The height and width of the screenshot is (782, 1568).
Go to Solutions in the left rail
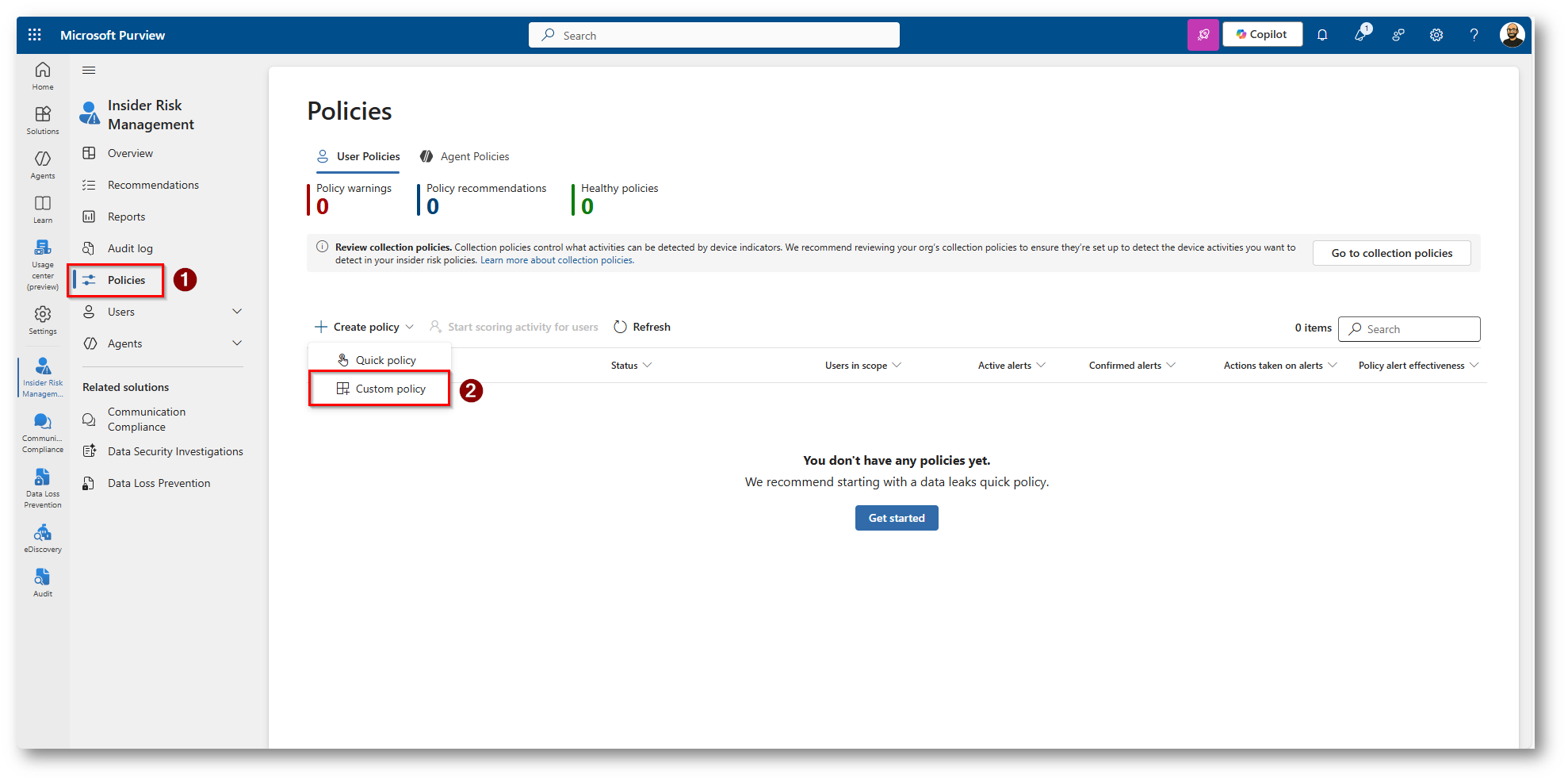pos(43,120)
